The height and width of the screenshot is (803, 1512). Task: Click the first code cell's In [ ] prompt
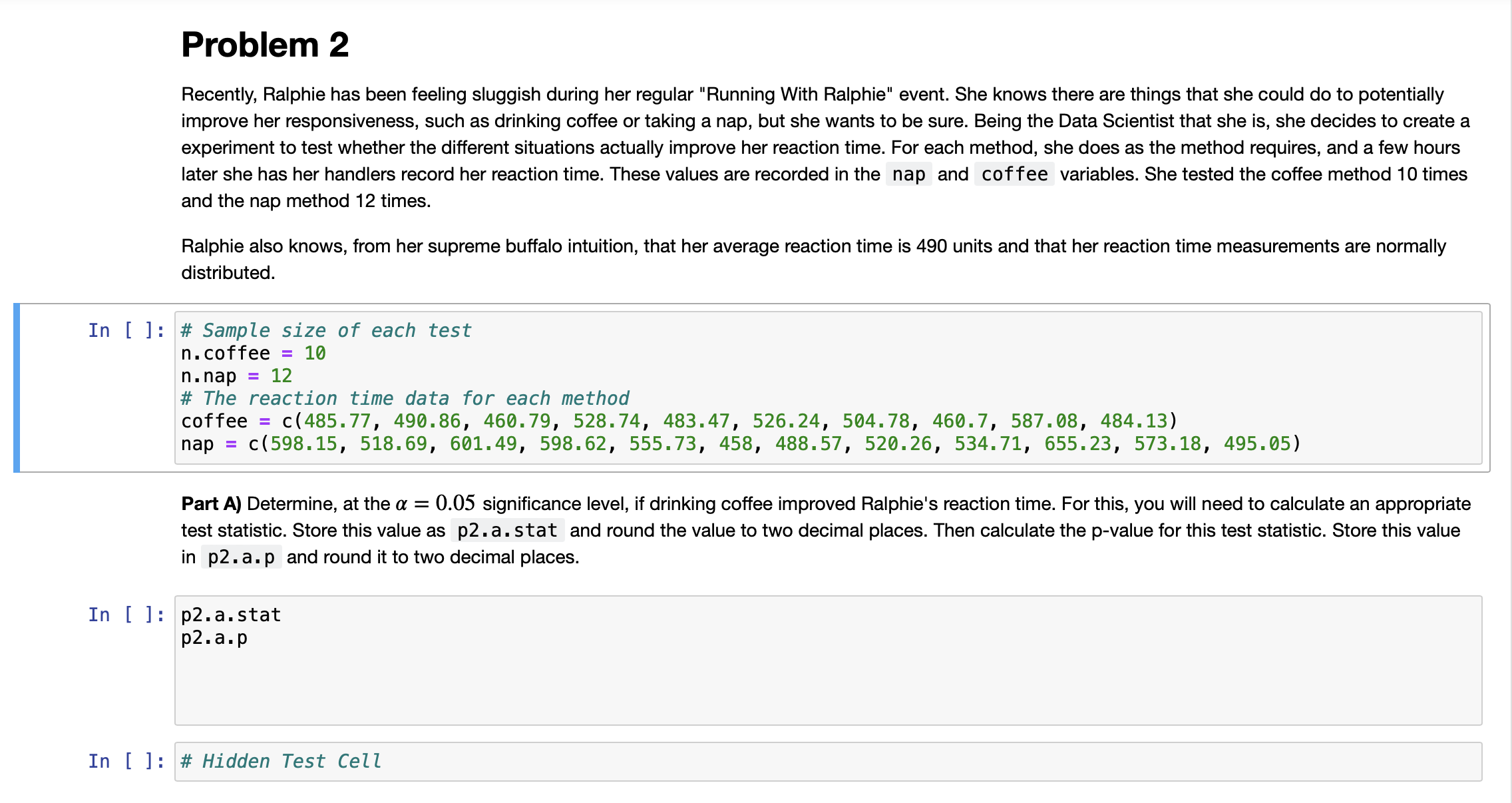click(125, 330)
